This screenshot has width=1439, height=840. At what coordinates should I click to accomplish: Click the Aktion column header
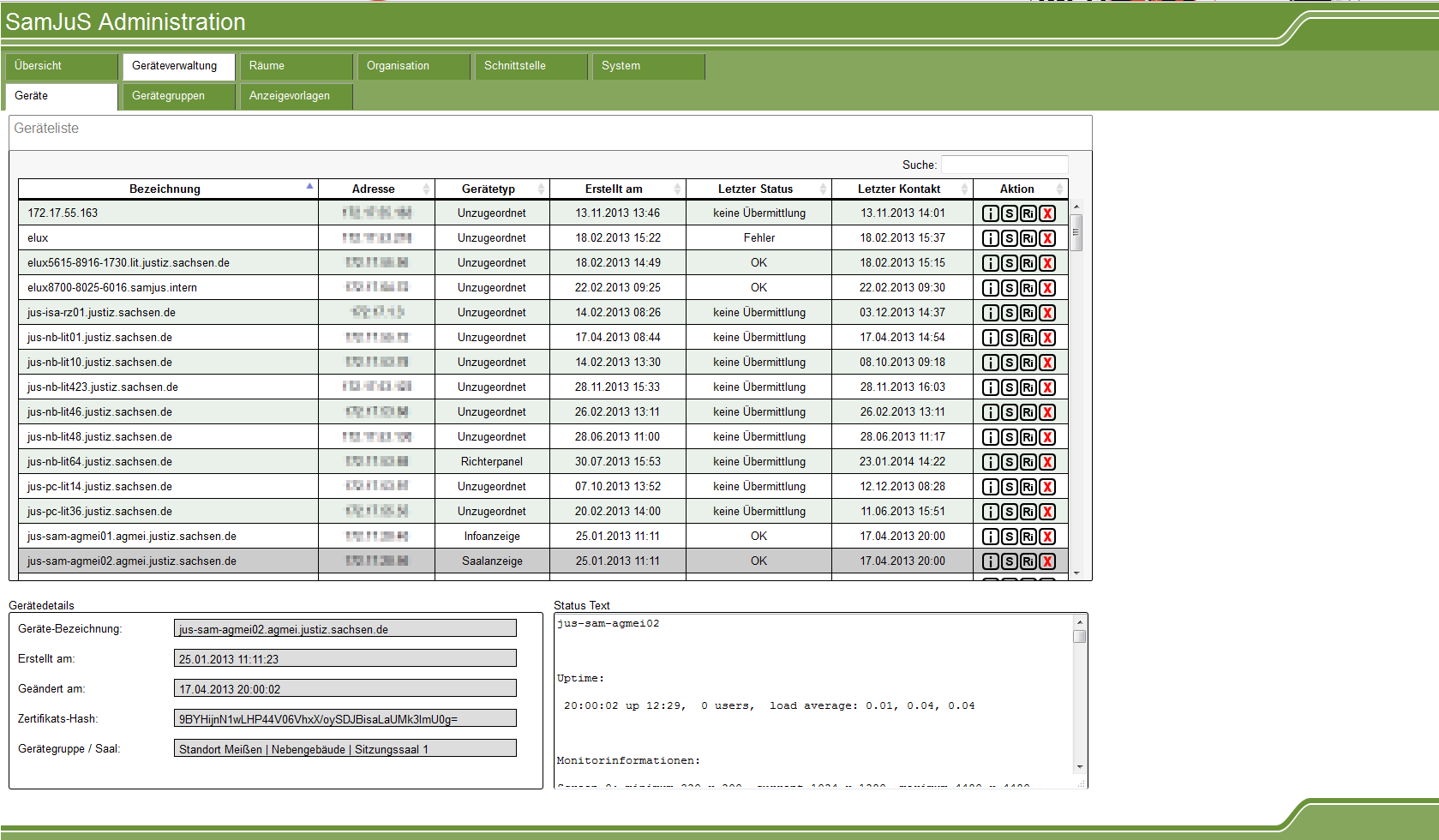coord(1021,189)
